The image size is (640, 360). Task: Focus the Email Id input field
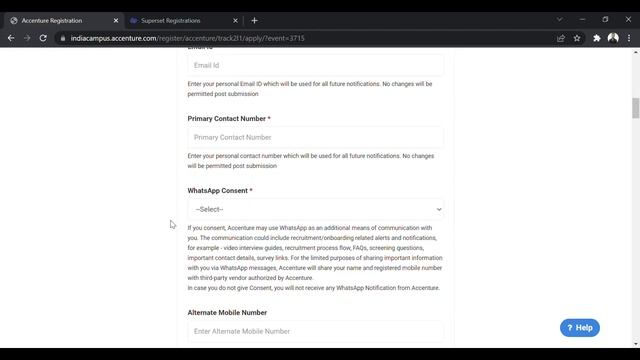[x=316, y=65]
